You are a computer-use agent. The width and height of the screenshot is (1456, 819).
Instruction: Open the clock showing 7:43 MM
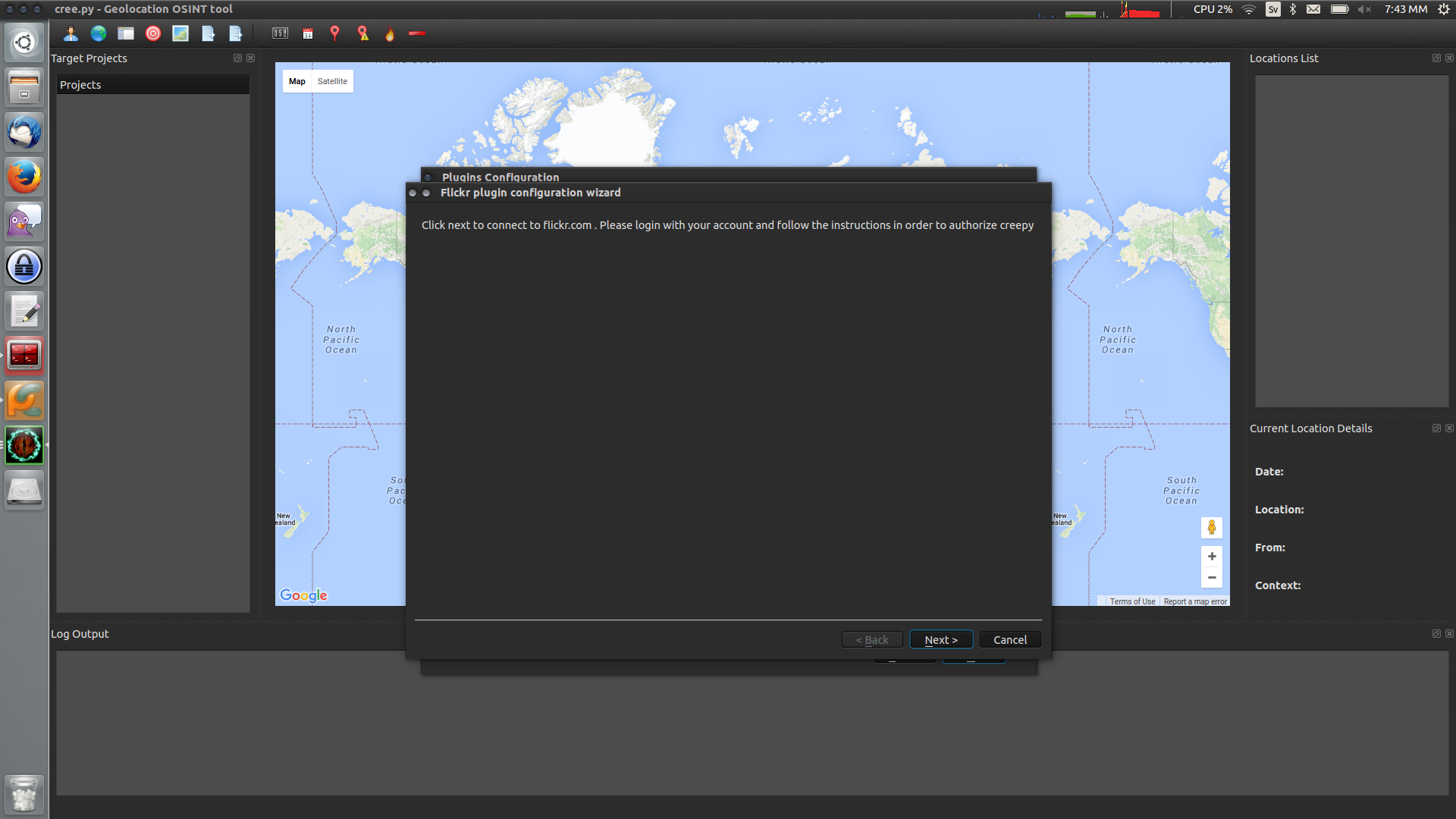(x=1406, y=9)
